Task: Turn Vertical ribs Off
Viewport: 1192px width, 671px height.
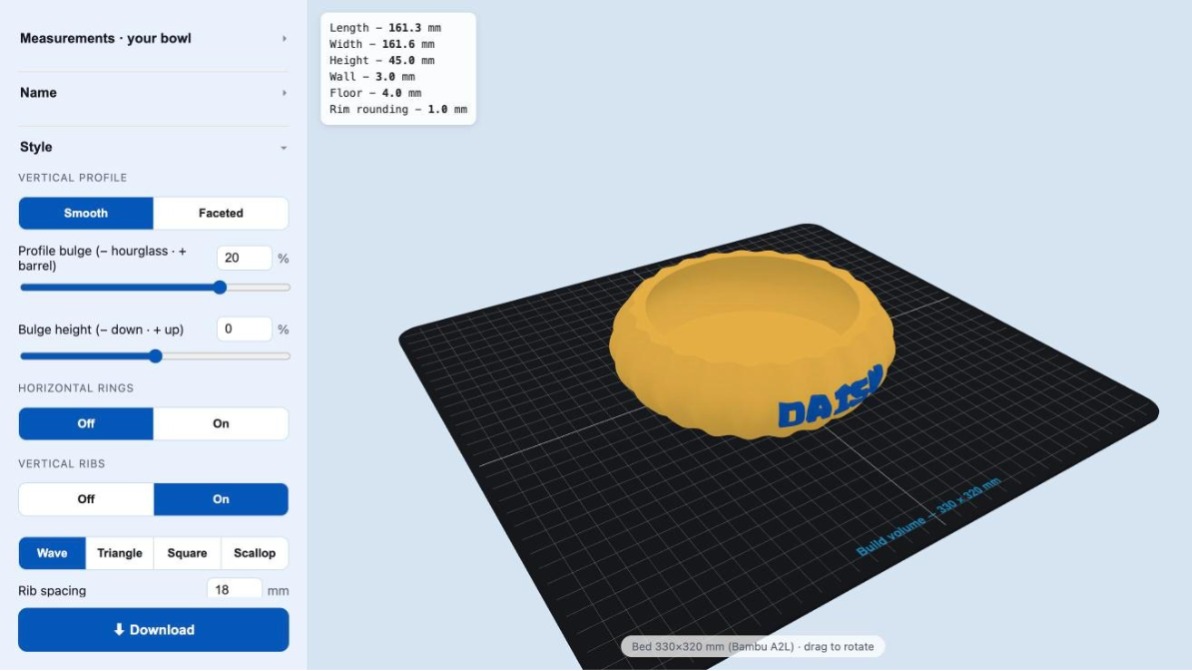Action: (x=86, y=499)
